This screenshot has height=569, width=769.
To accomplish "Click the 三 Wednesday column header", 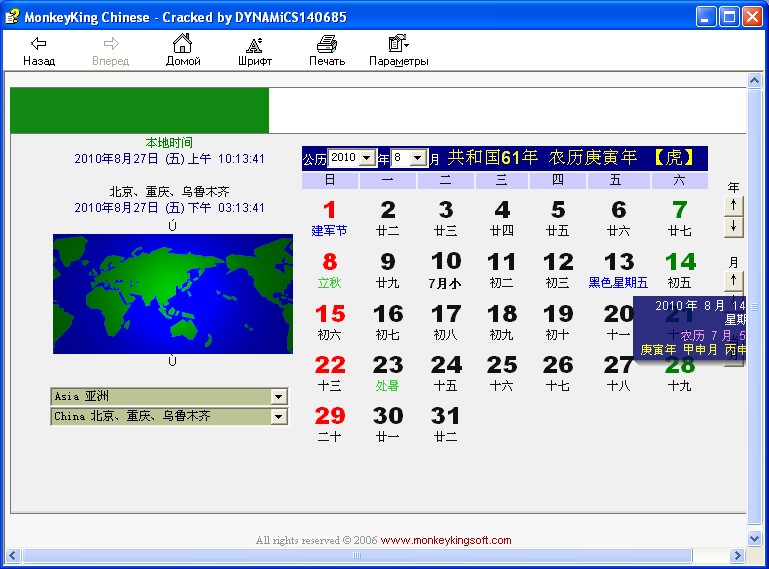I will pos(502,180).
